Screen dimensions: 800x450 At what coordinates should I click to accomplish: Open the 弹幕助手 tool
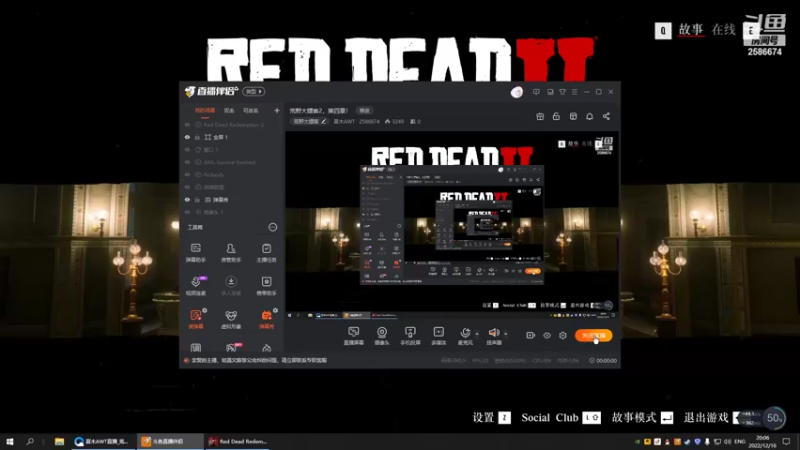pos(196,253)
